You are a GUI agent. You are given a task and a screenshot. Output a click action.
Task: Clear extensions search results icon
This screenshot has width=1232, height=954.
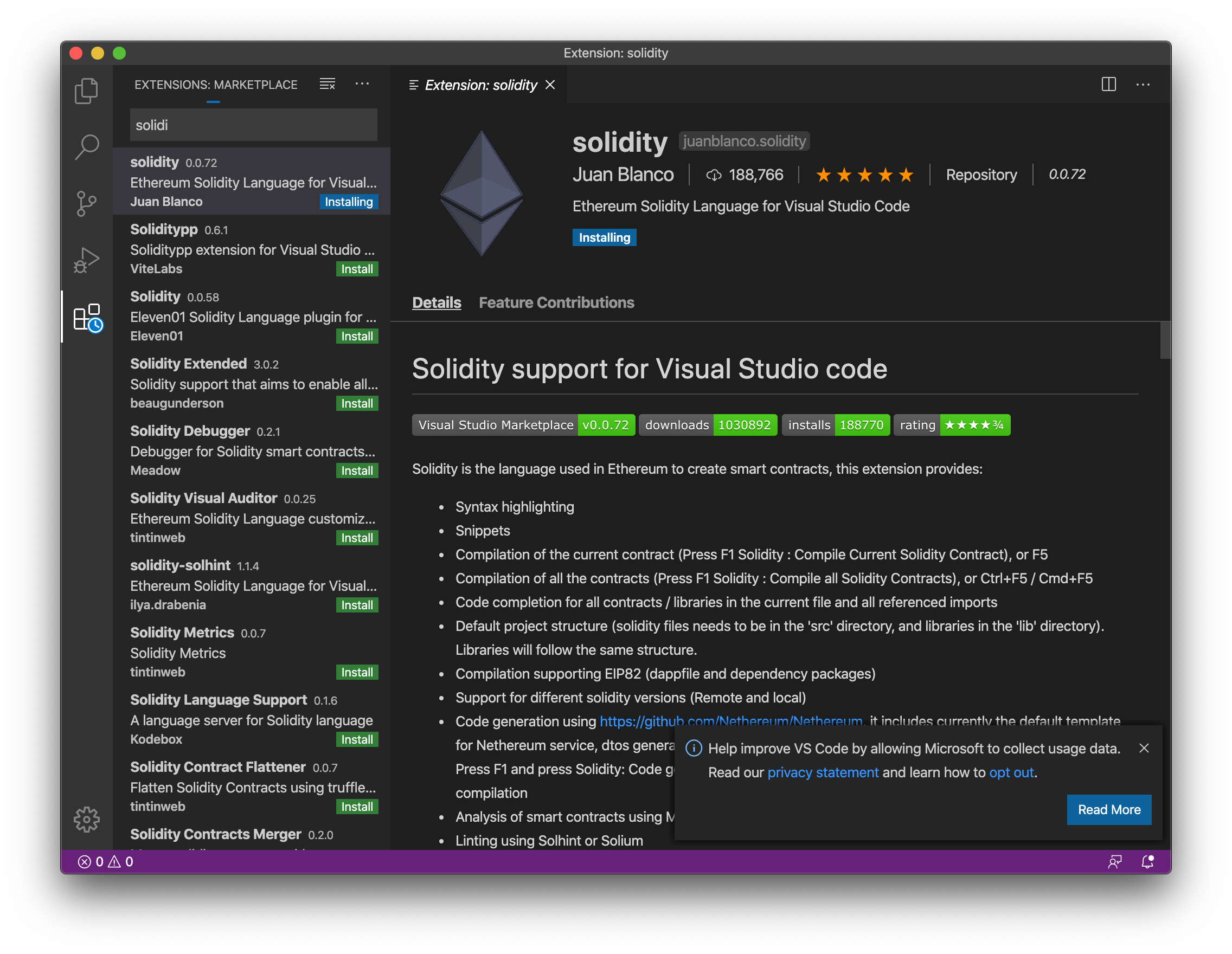327,84
